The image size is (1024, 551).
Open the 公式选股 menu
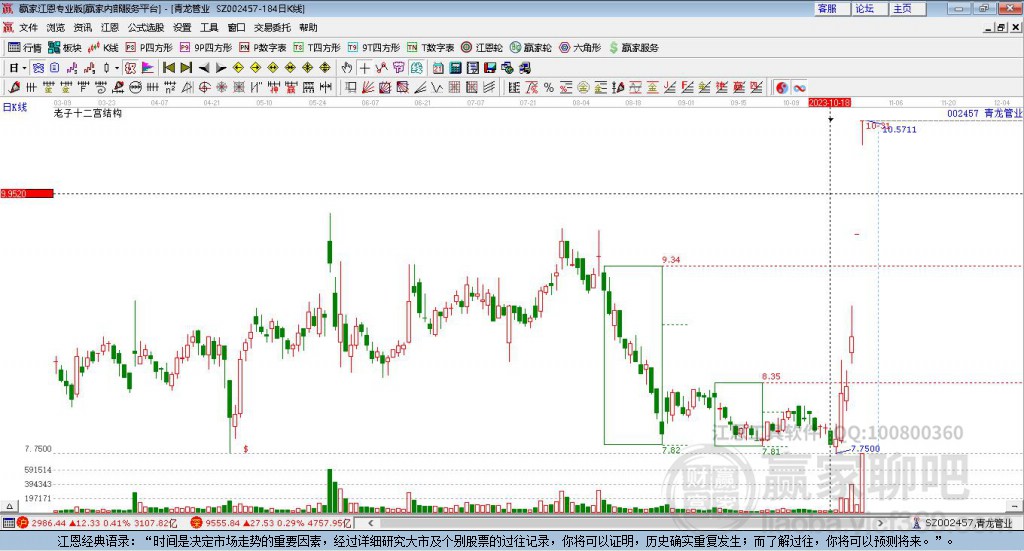click(x=146, y=27)
